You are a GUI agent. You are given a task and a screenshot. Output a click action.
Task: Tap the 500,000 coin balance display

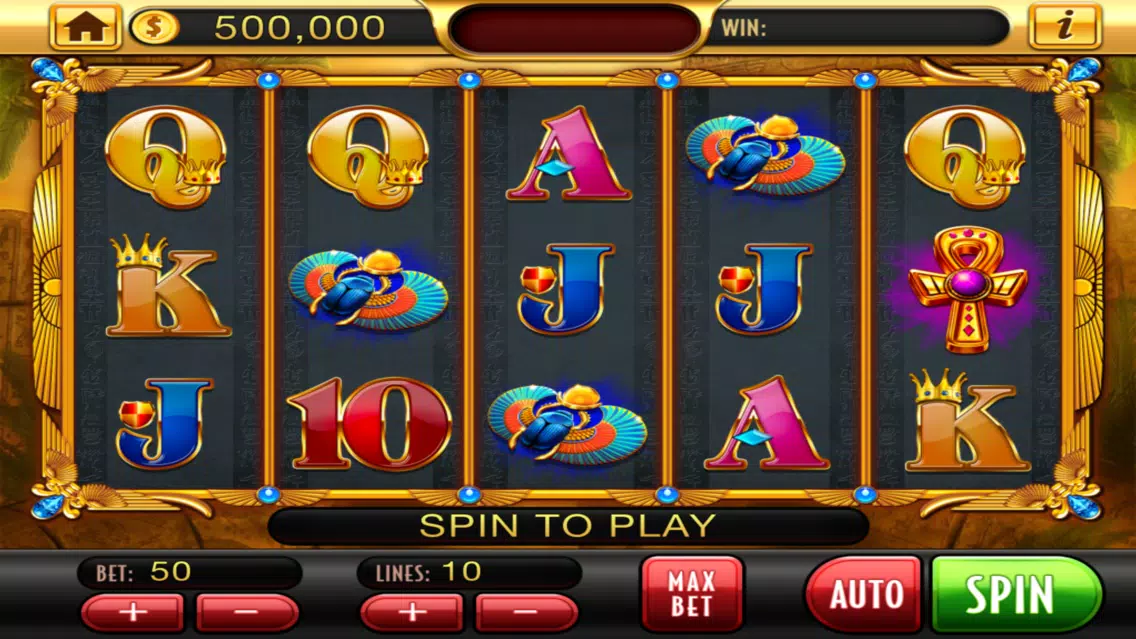pyautogui.click(x=298, y=28)
